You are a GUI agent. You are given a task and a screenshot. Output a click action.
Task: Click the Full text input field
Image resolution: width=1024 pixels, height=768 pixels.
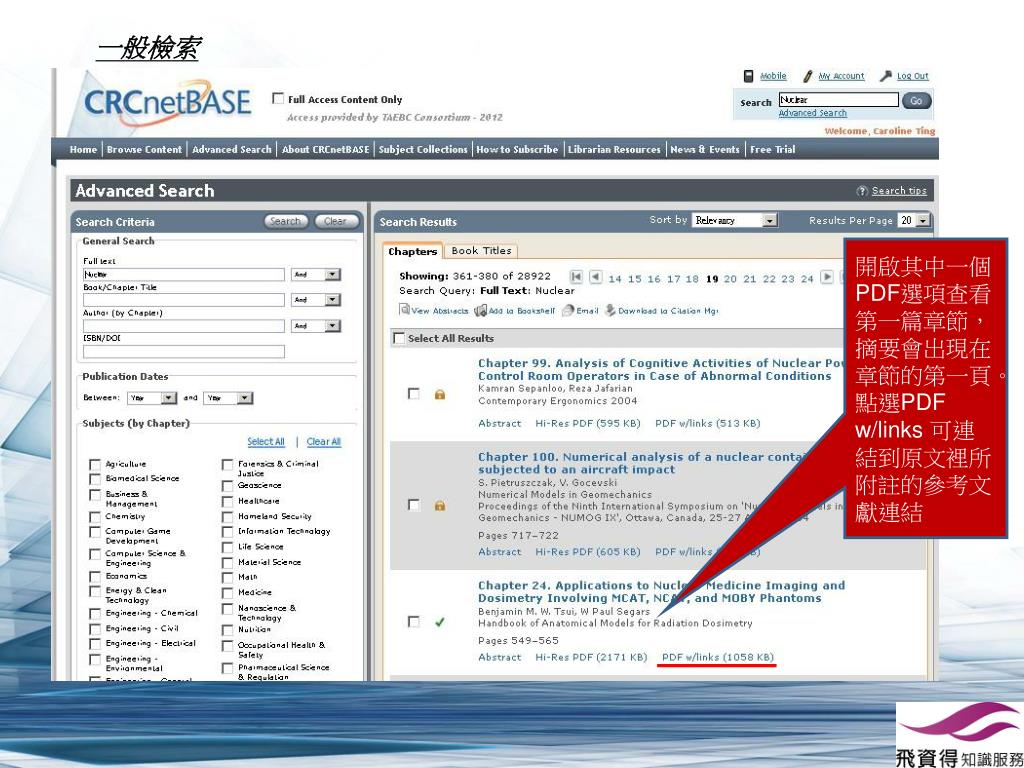click(x=184, y=275)
